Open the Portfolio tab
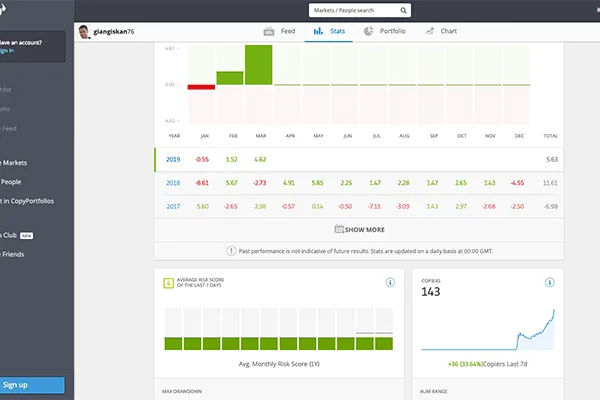The width and height of the screenshot is (600, 400). [385, 32]
